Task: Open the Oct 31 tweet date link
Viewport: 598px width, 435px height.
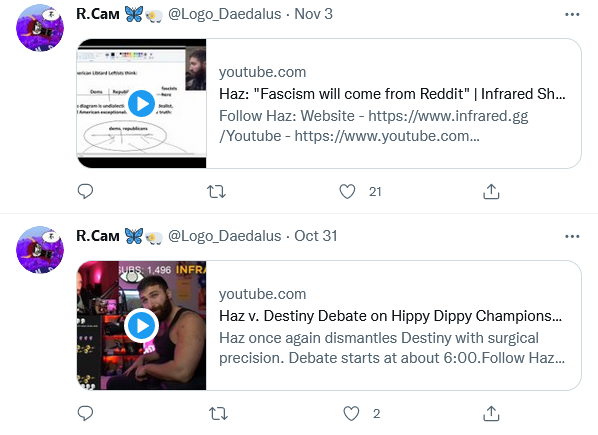Action: tap(316, 236)
